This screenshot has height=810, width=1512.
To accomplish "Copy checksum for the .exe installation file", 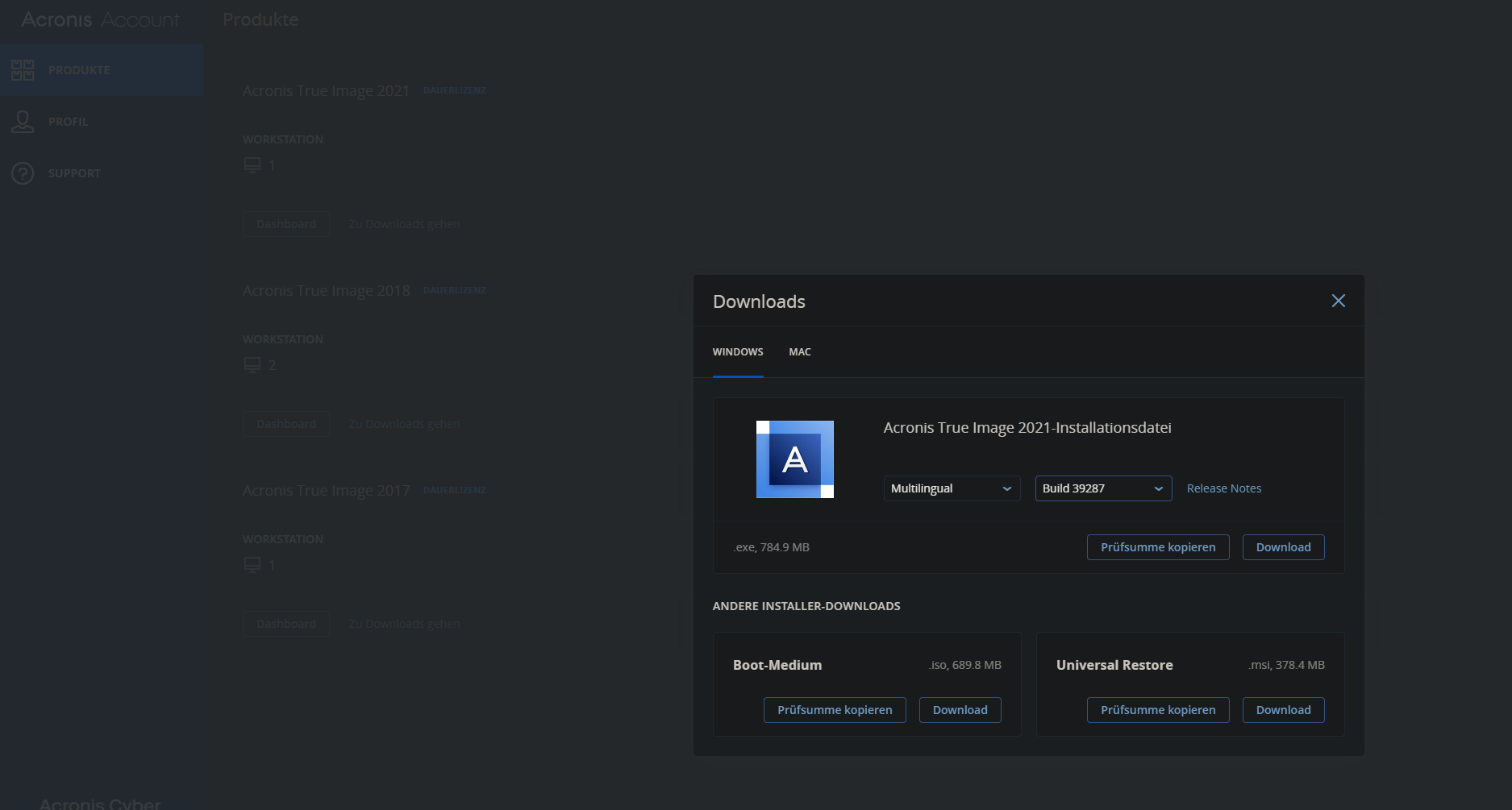I will 1158,547.
